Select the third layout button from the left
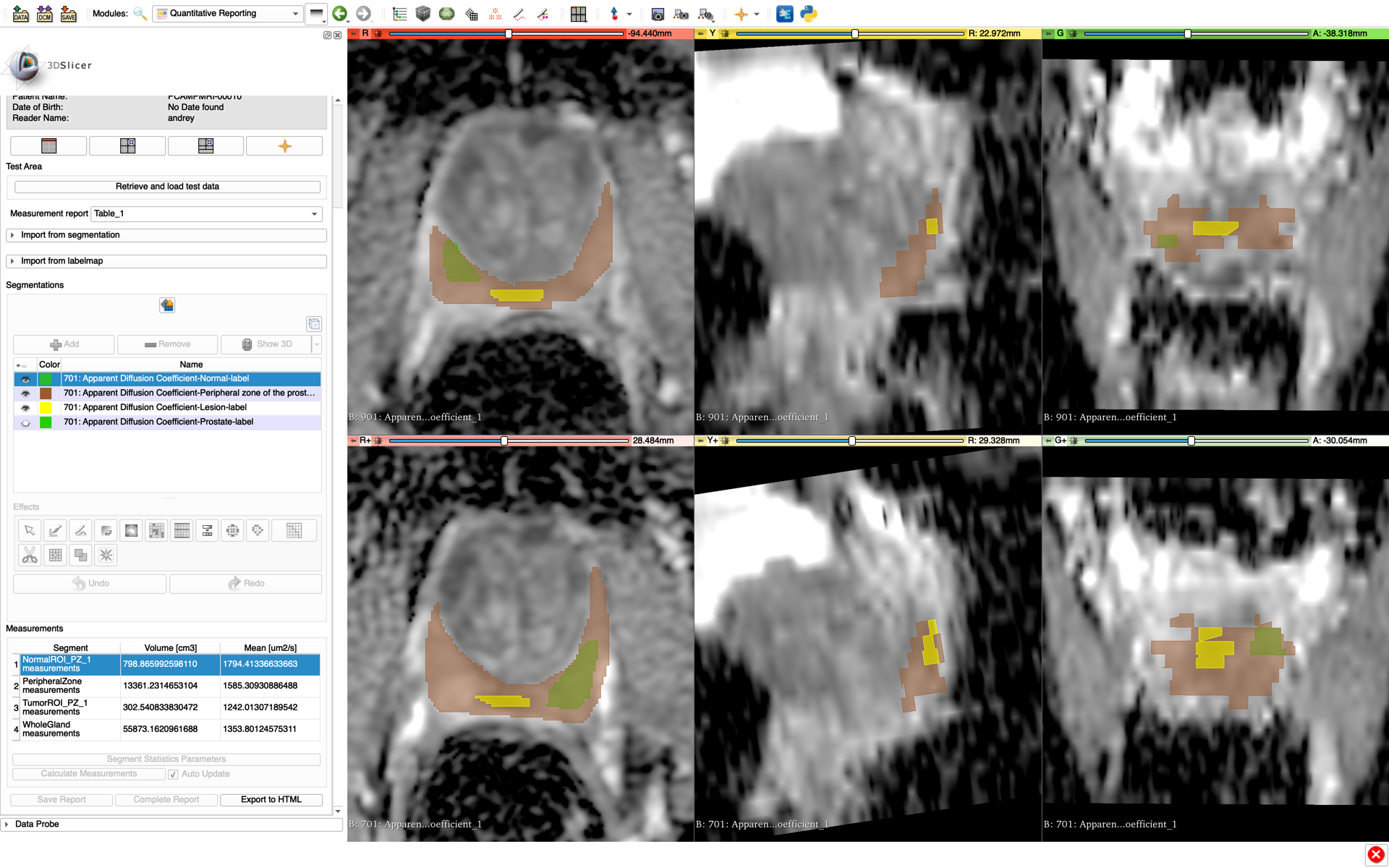This screenshot has height=868, width=1389. (x=205, y=146)
